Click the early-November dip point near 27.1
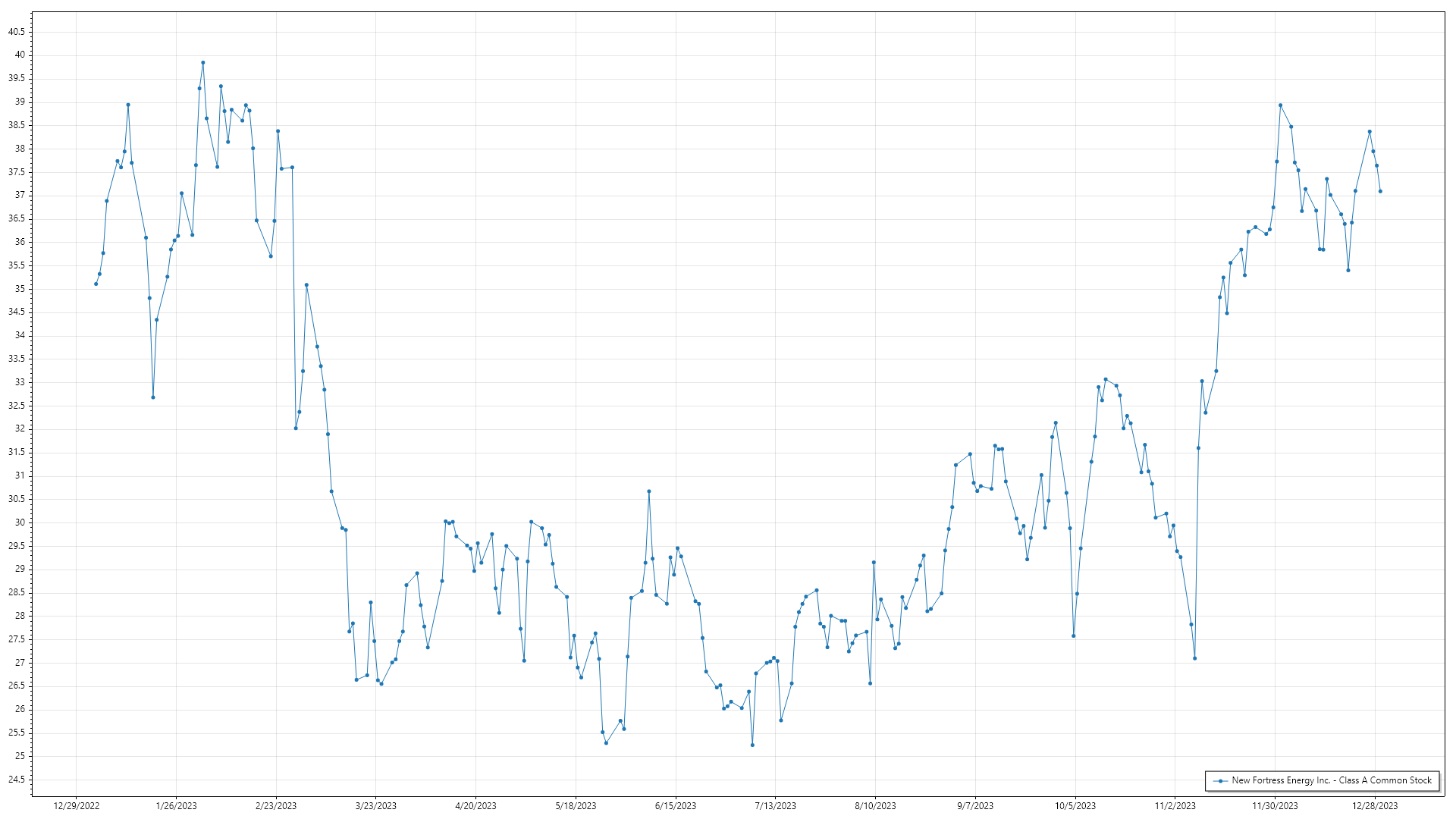1456x819 pixels. pos(1194,658)
